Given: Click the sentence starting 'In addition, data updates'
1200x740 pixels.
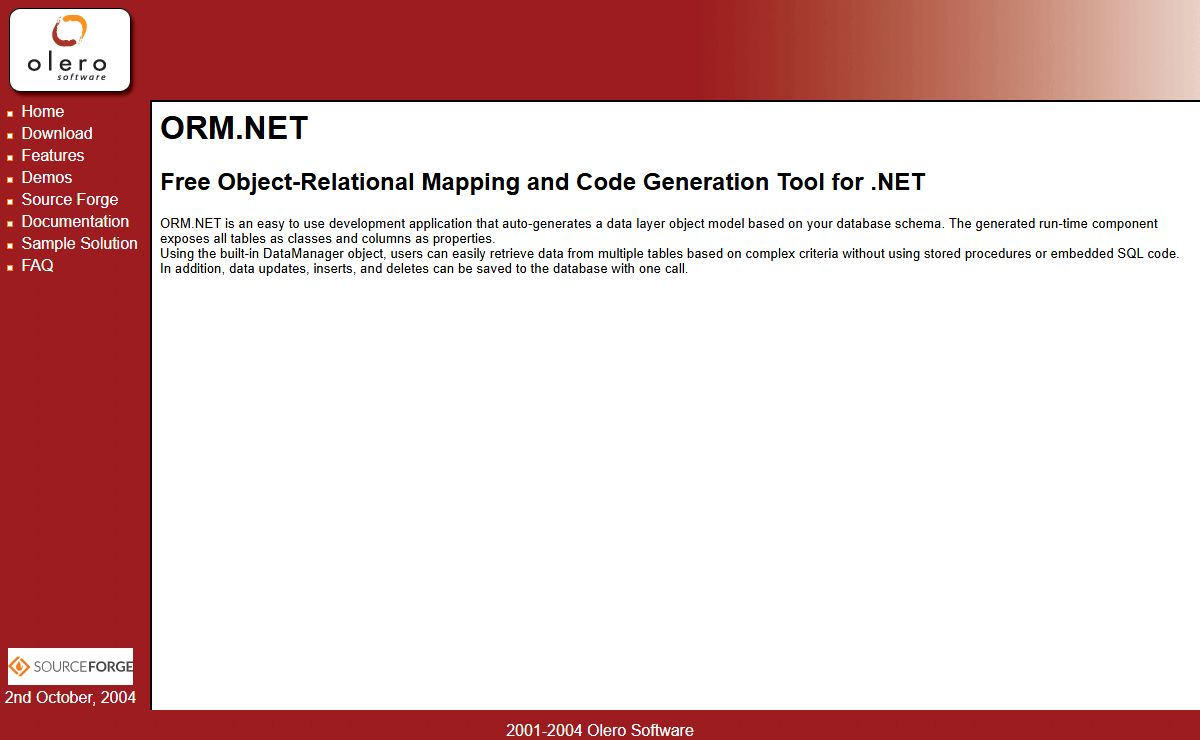Looking at the screenshot, I should click(x=424, y=268).
